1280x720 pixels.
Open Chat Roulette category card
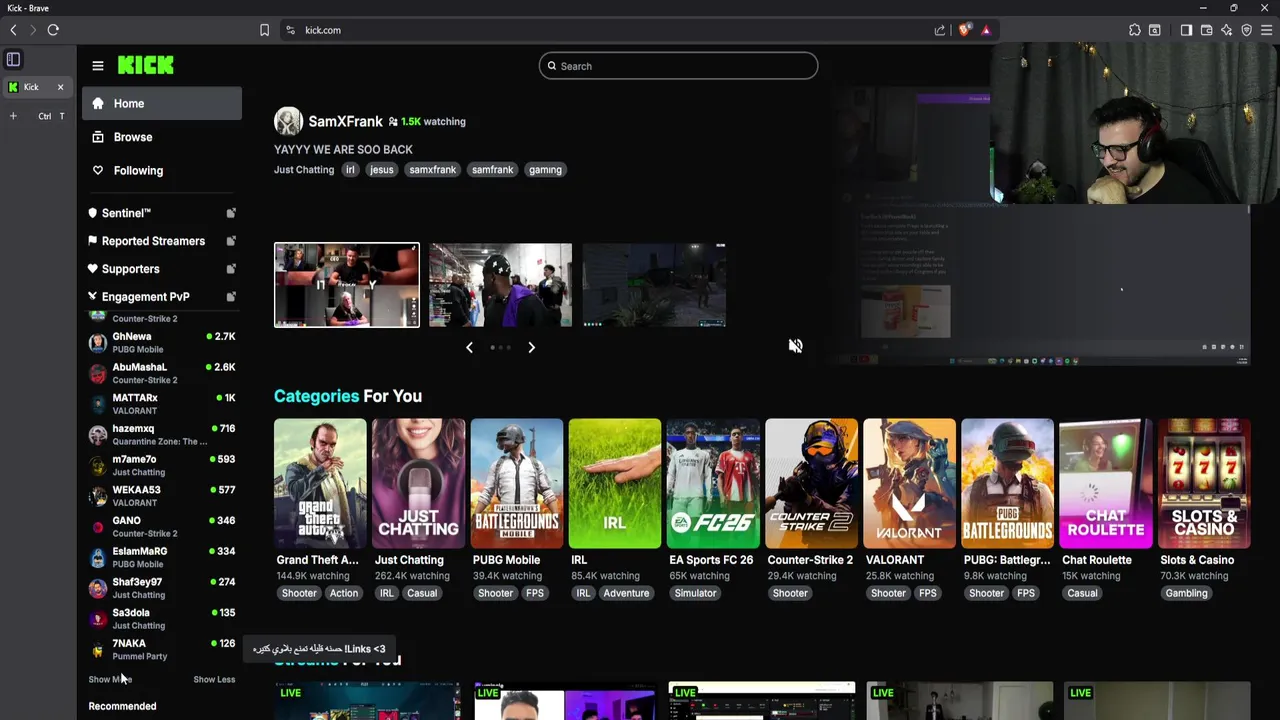[x=1106, y=484]
